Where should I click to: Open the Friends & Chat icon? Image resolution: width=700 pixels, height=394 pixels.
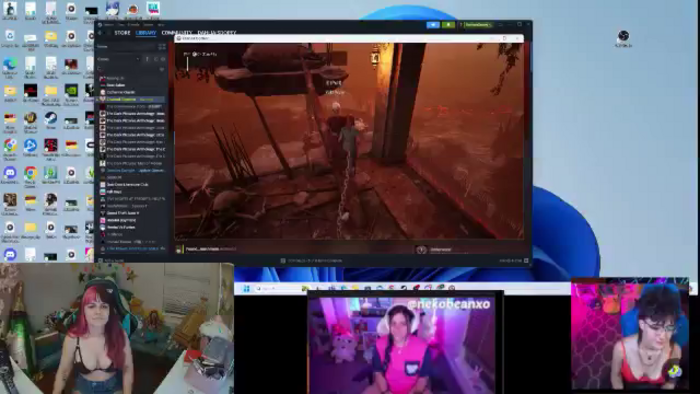pos(526,260)
